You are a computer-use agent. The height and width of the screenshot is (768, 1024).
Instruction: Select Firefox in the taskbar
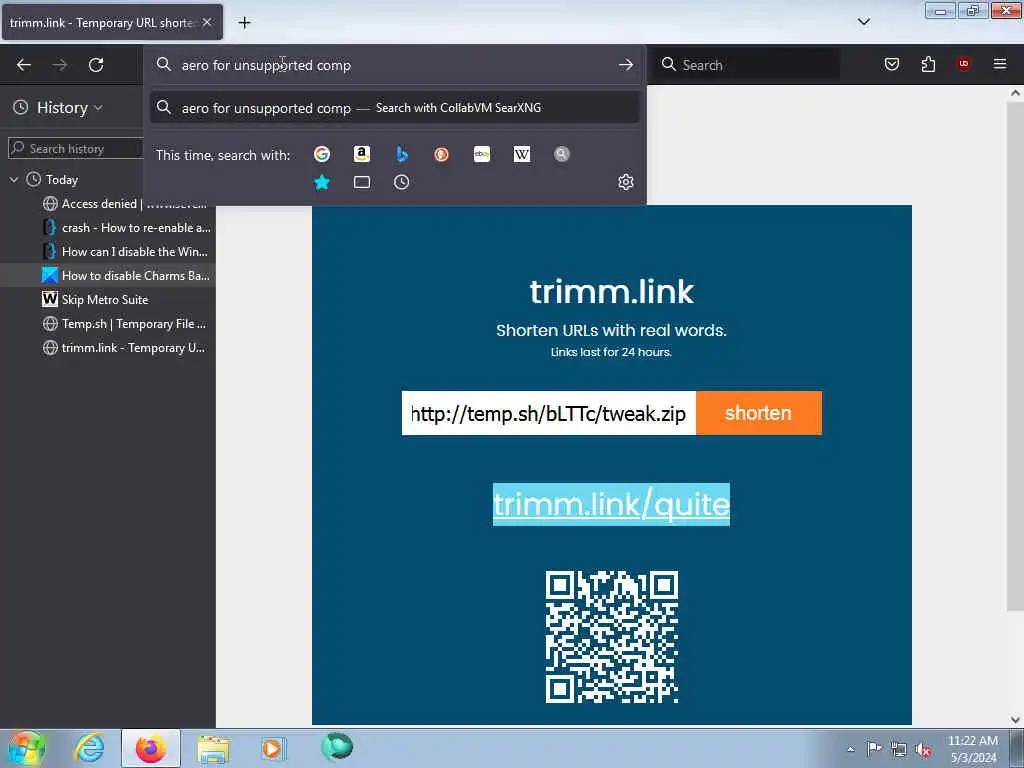[151, 748]
